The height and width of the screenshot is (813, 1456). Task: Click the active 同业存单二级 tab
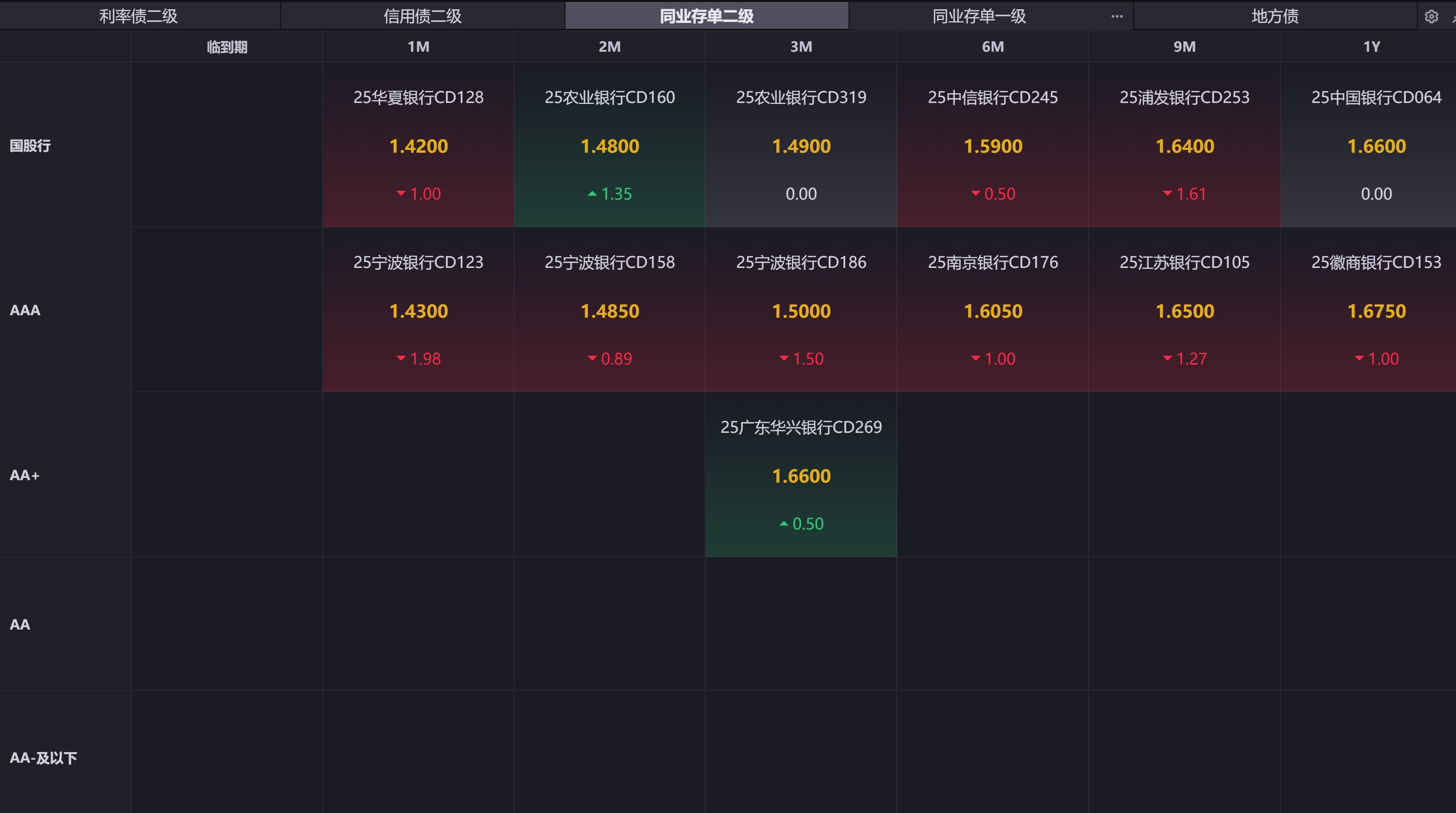click(x=707, y=16)
